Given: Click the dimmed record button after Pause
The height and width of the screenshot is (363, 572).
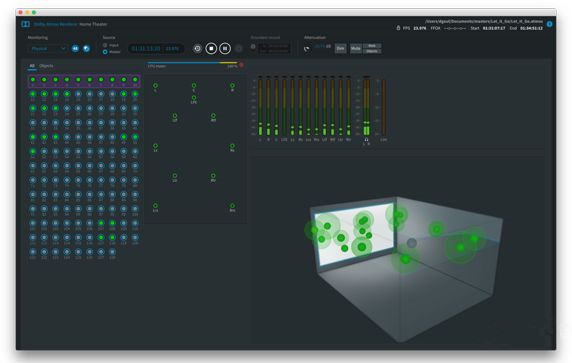Looking at the screenshot, I should (239, 49).
